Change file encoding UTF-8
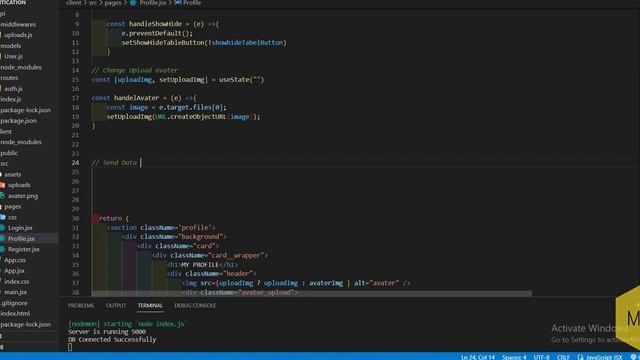Screen dimensions: 640x360 click(542, 357)
